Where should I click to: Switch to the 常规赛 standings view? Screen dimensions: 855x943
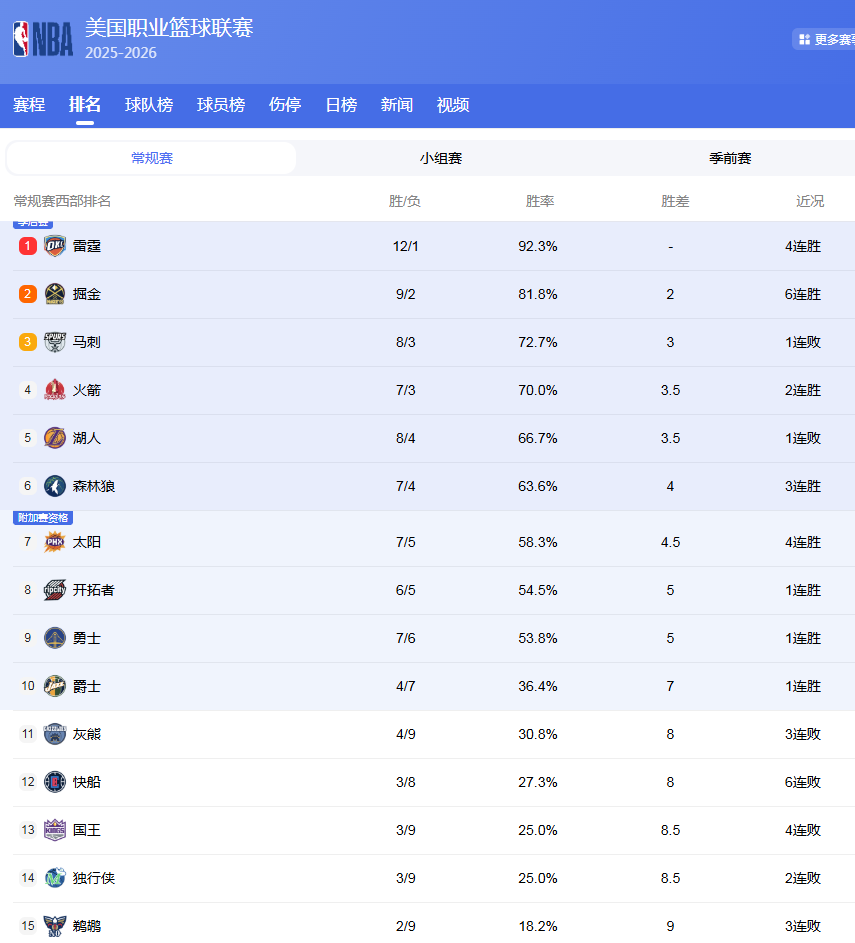[x=152, y=158]
